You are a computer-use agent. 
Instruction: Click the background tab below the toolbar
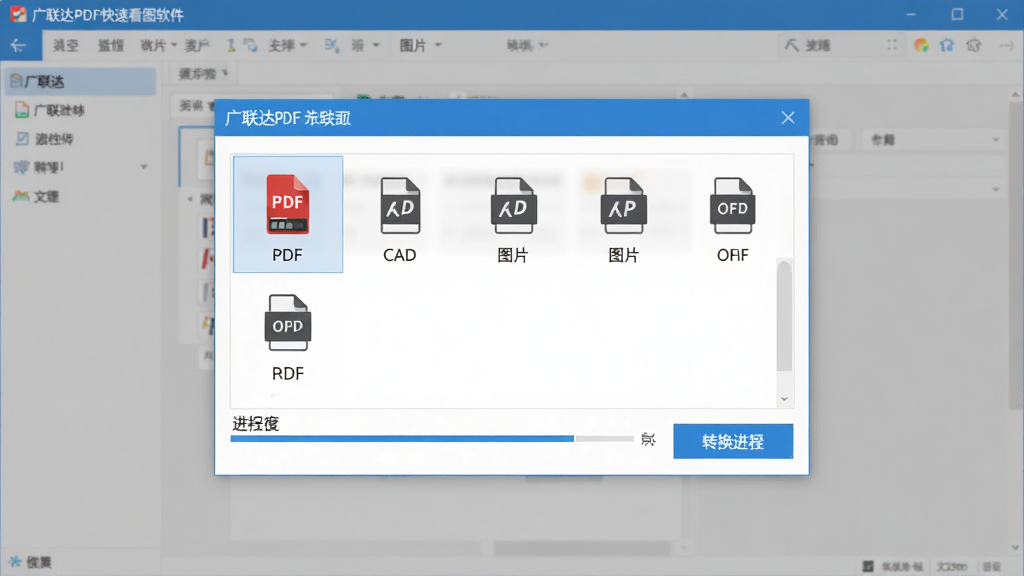click(203, 74)
